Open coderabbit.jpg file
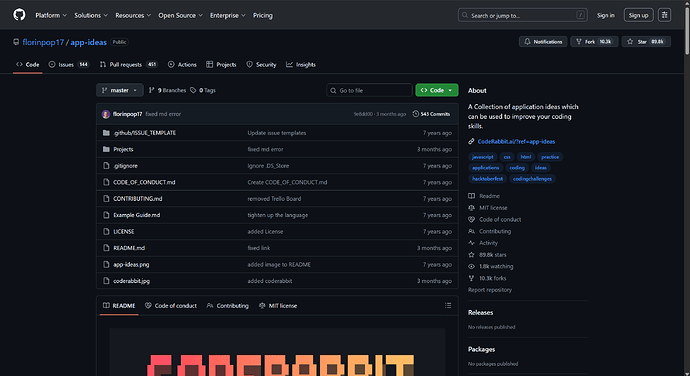690x376 pixels. click(132, 281)
